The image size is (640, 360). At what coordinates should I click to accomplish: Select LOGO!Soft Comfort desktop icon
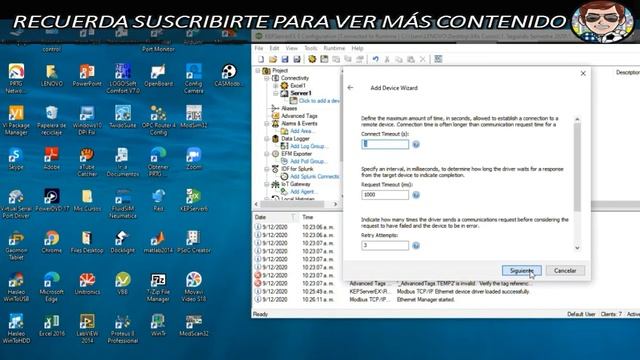(123, 78)
